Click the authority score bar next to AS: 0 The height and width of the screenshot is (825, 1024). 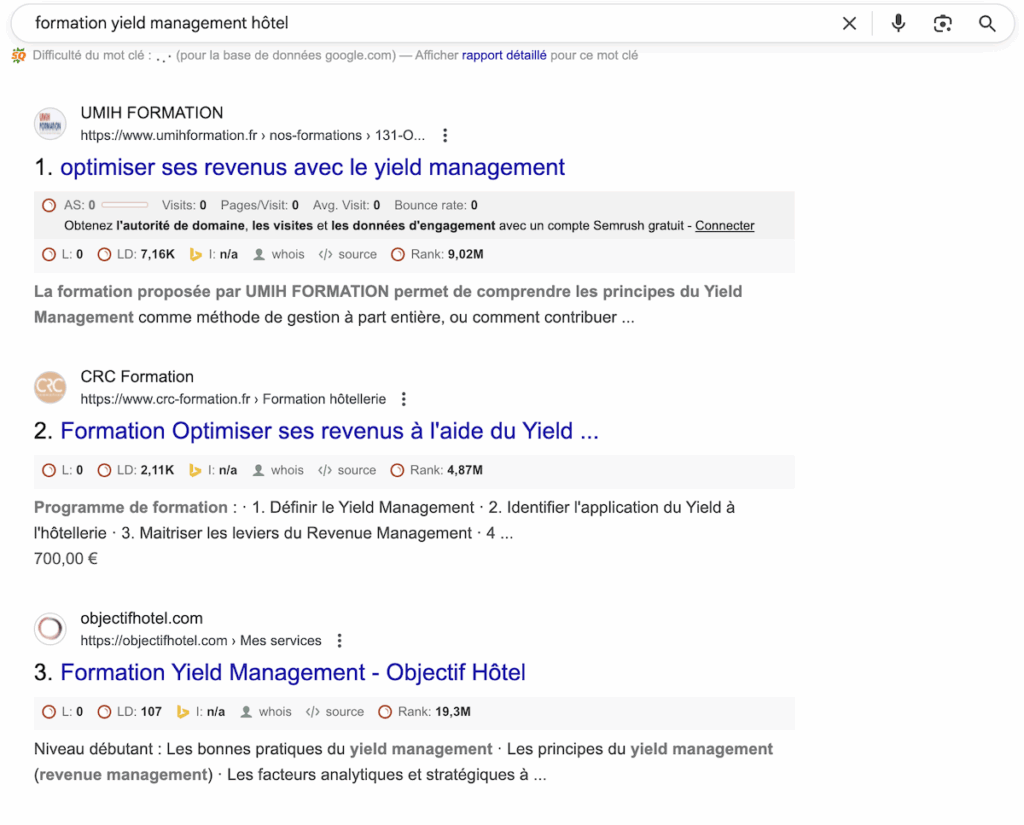coord(125,206)
